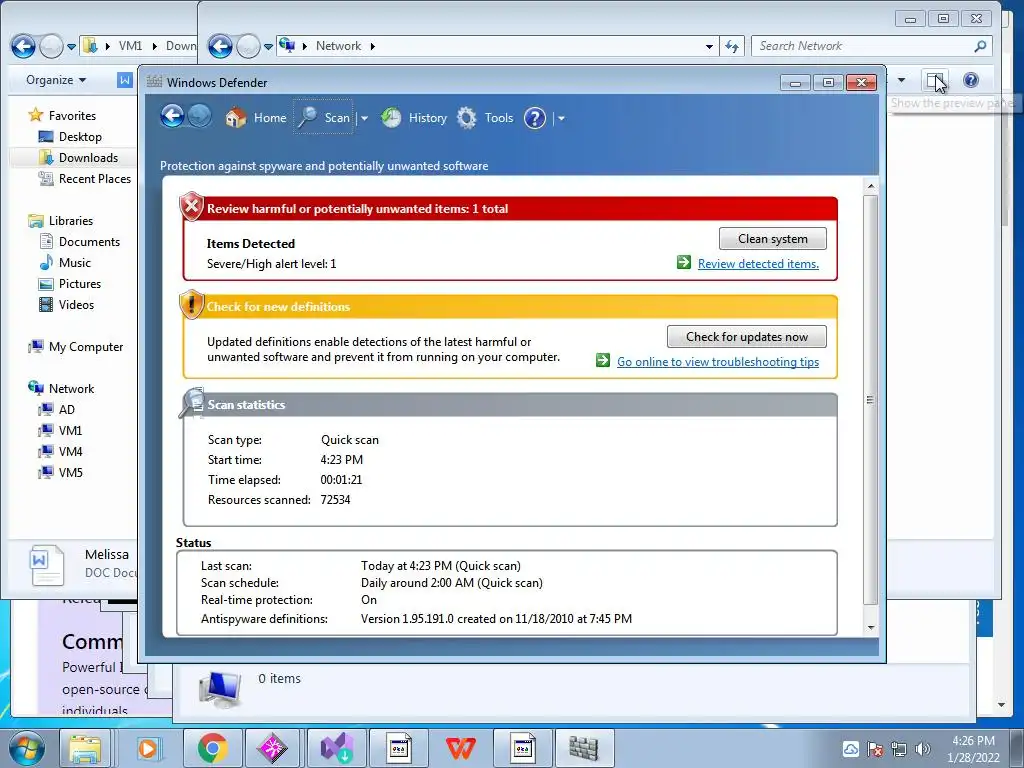Click the Defender help question mark icon
Viewport: 1024px width, 768px height.
535,118
